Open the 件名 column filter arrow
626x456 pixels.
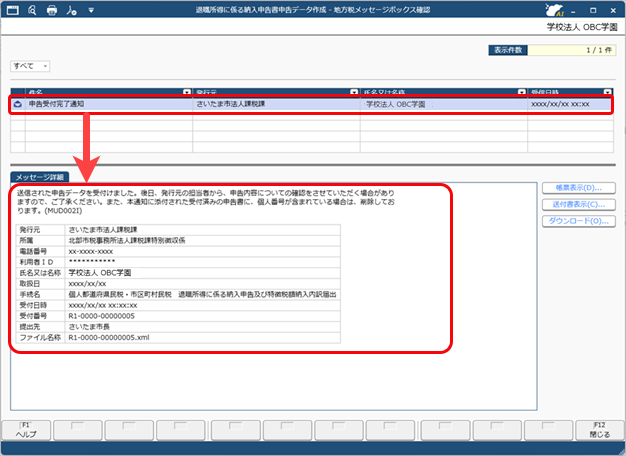(186, 92)
